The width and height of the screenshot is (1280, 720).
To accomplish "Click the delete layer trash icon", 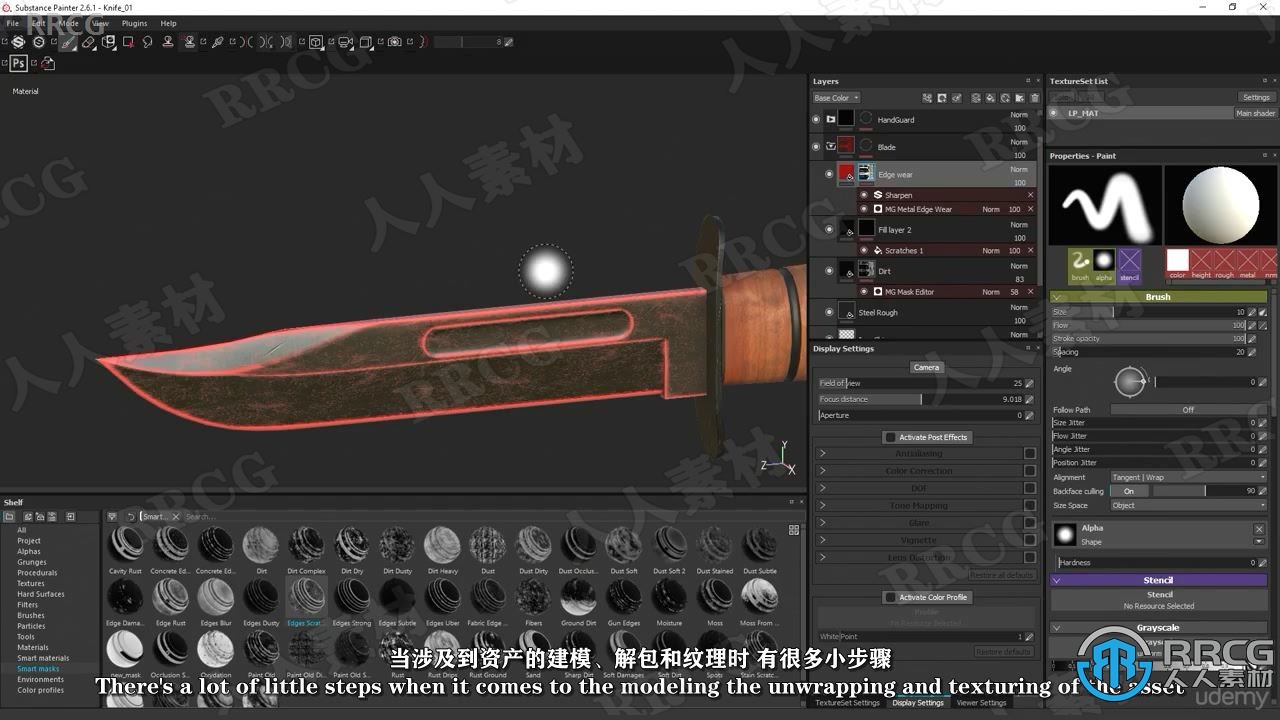I will (x=1035, y=98).
